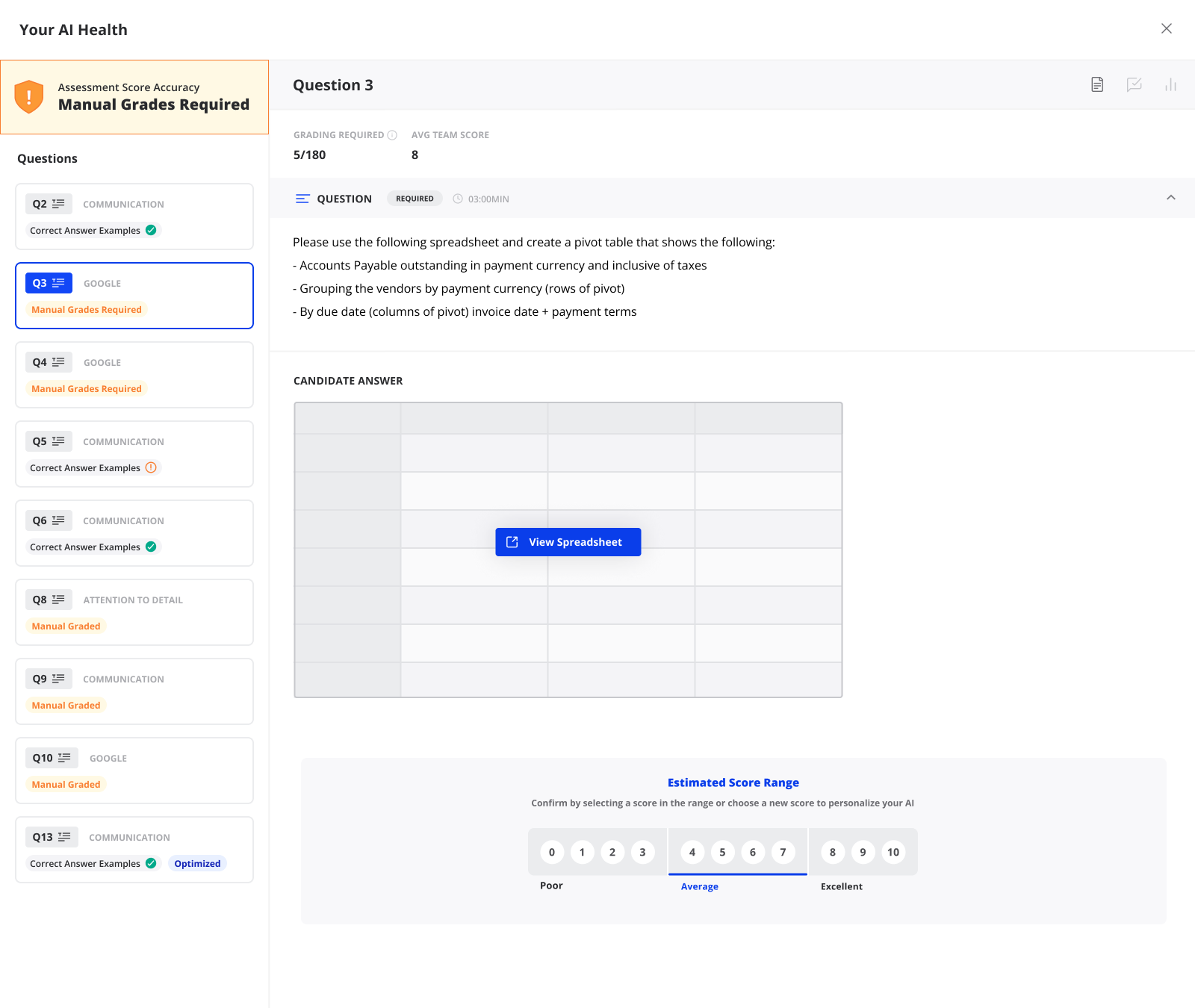Click the Average label link
The height and width of the screenshot is (1008, 1195).
pos(699,886)
